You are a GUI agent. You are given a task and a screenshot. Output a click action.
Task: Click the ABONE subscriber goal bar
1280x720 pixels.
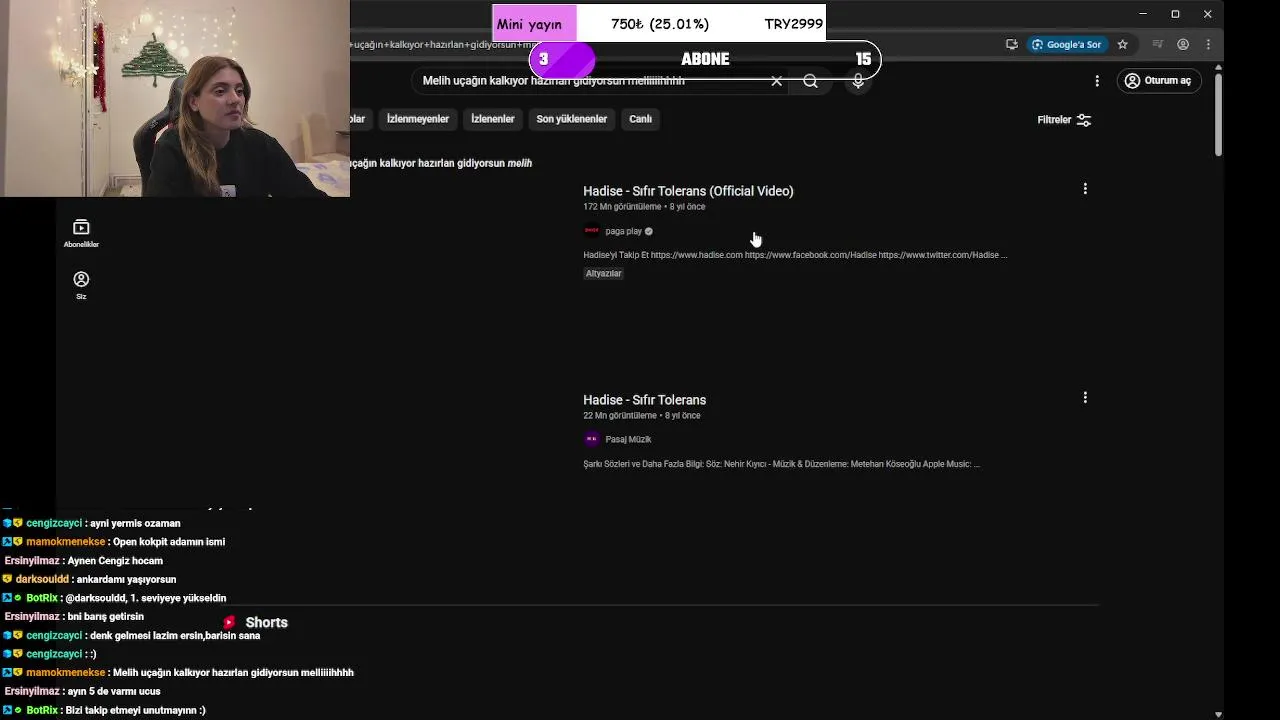tap(705, 59)
